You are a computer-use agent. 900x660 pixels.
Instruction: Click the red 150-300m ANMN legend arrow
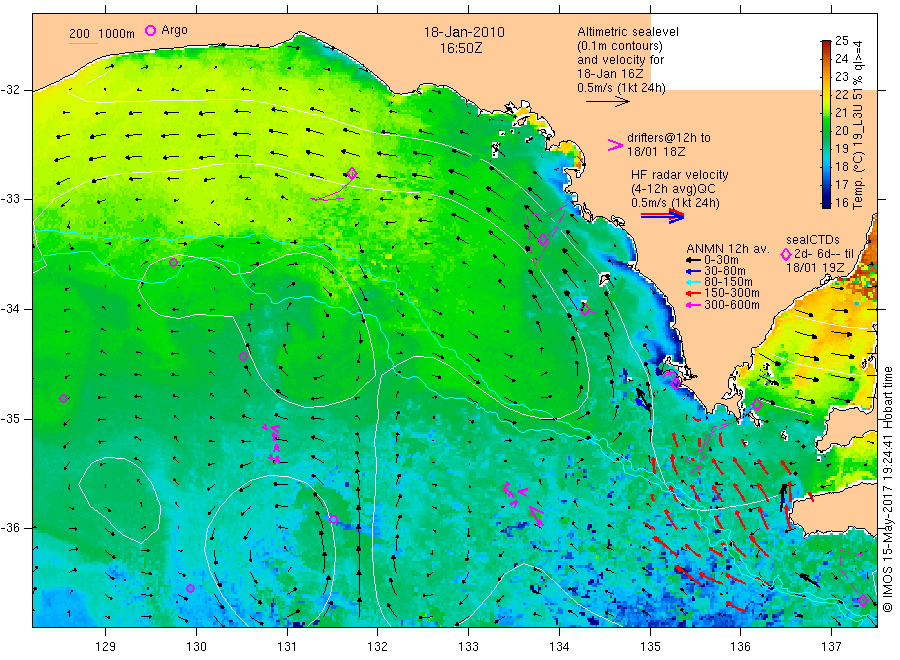coord(693,293)
